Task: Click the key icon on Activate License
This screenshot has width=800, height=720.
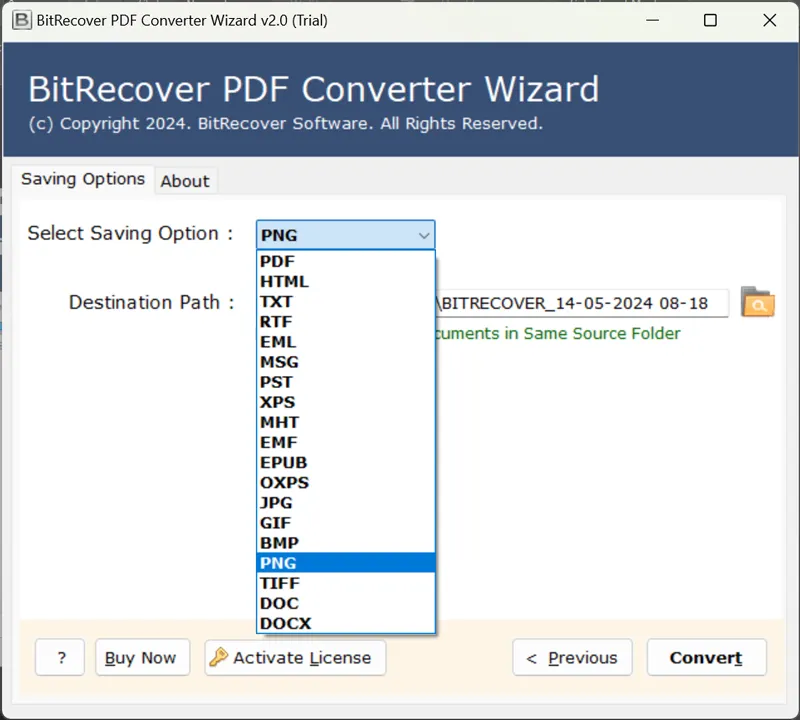Action: point(219,657)
